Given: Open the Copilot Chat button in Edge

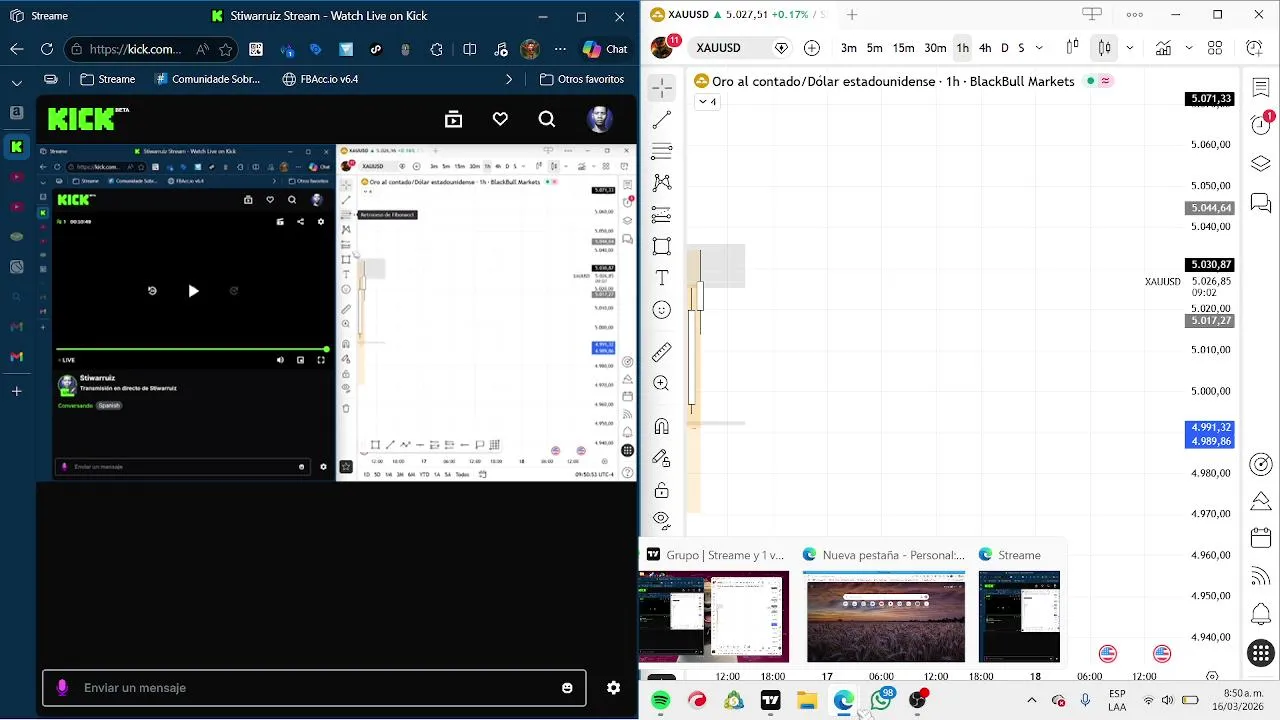Looking at the screenshot, I should tap(605, 49).
